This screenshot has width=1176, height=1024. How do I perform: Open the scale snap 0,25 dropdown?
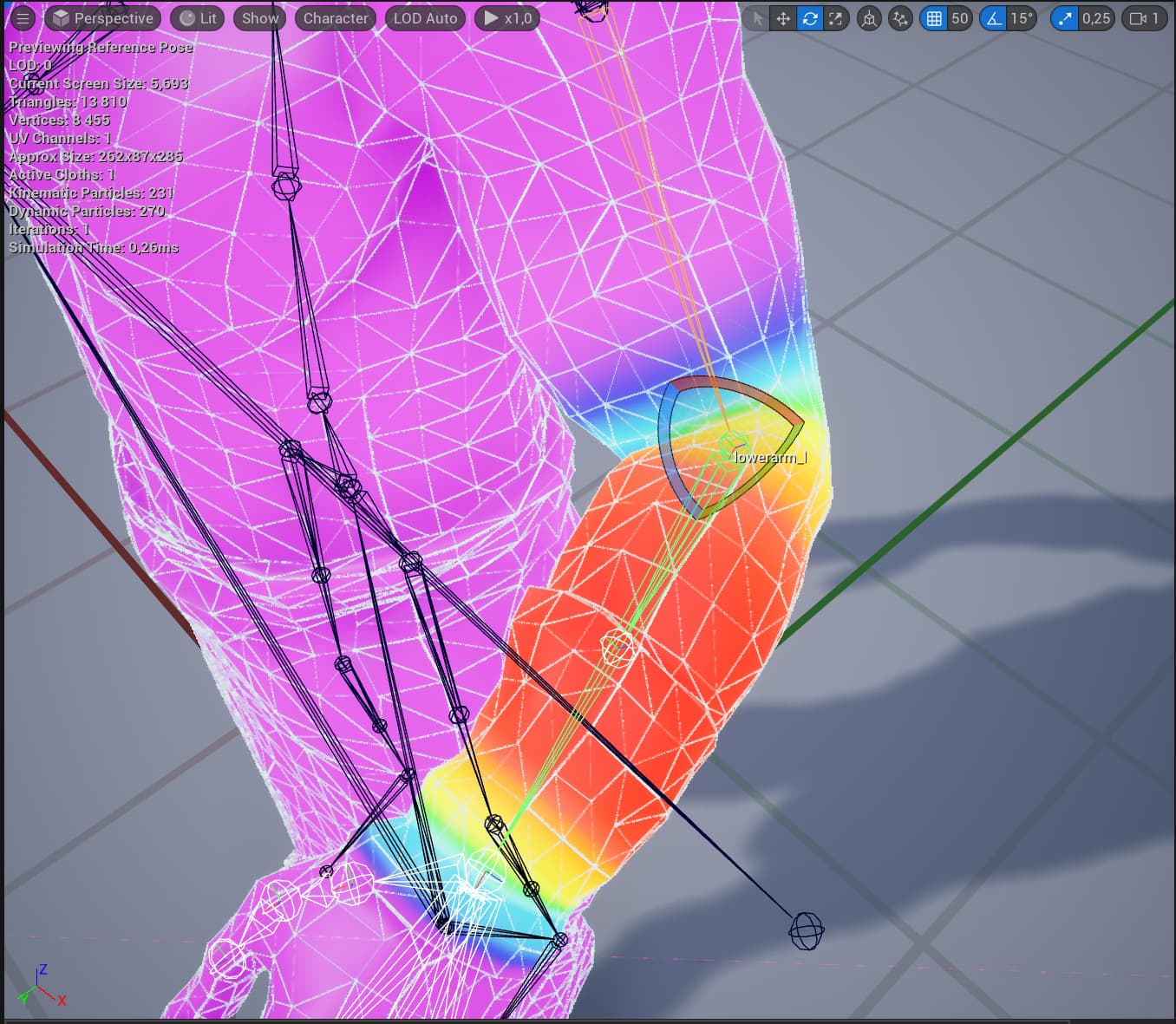(x=1095, y=18)
